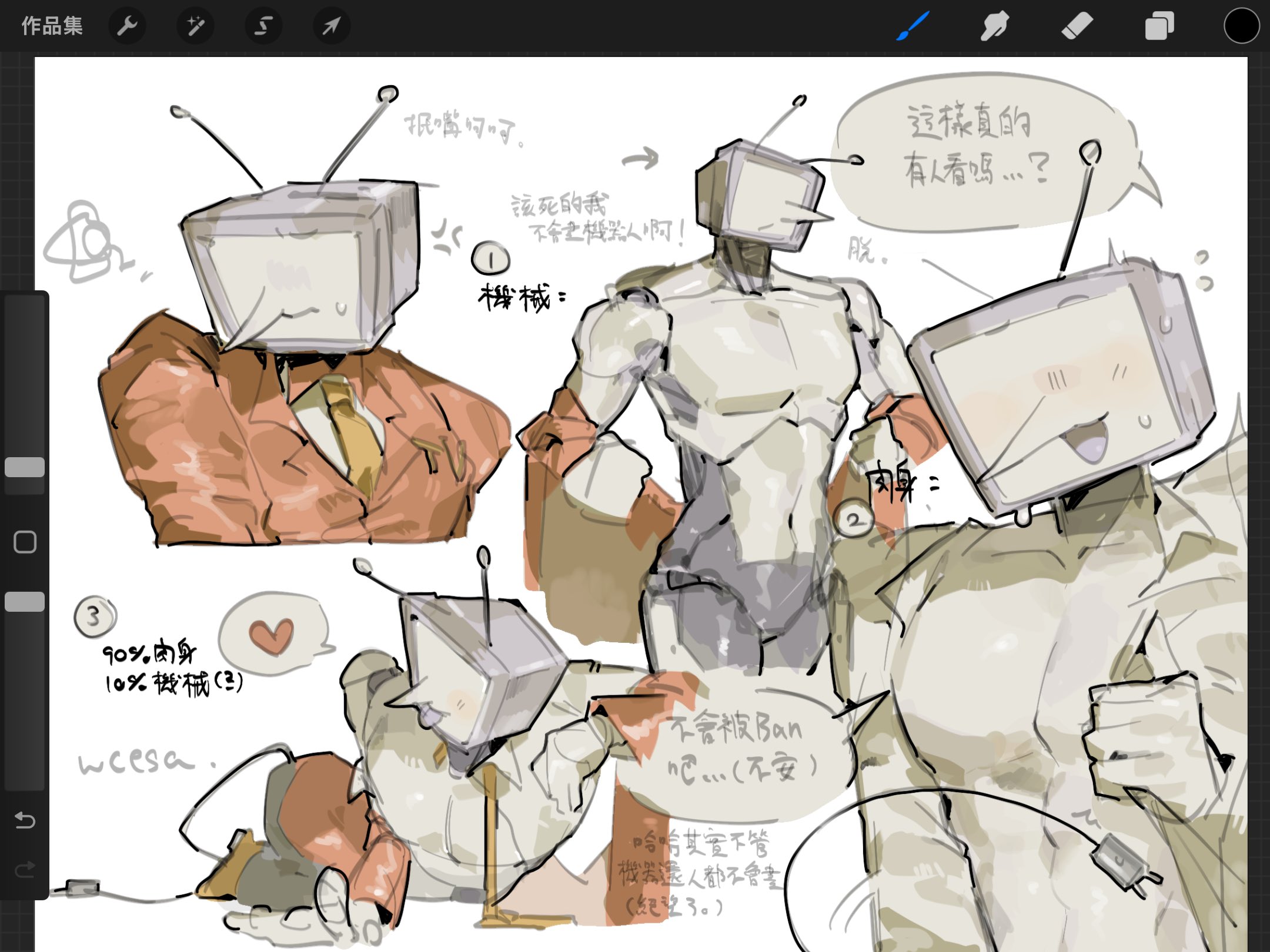Tap the square Modify button on sidebar
The height and width of the screenshot is (952, 1270).
[25, 542]
